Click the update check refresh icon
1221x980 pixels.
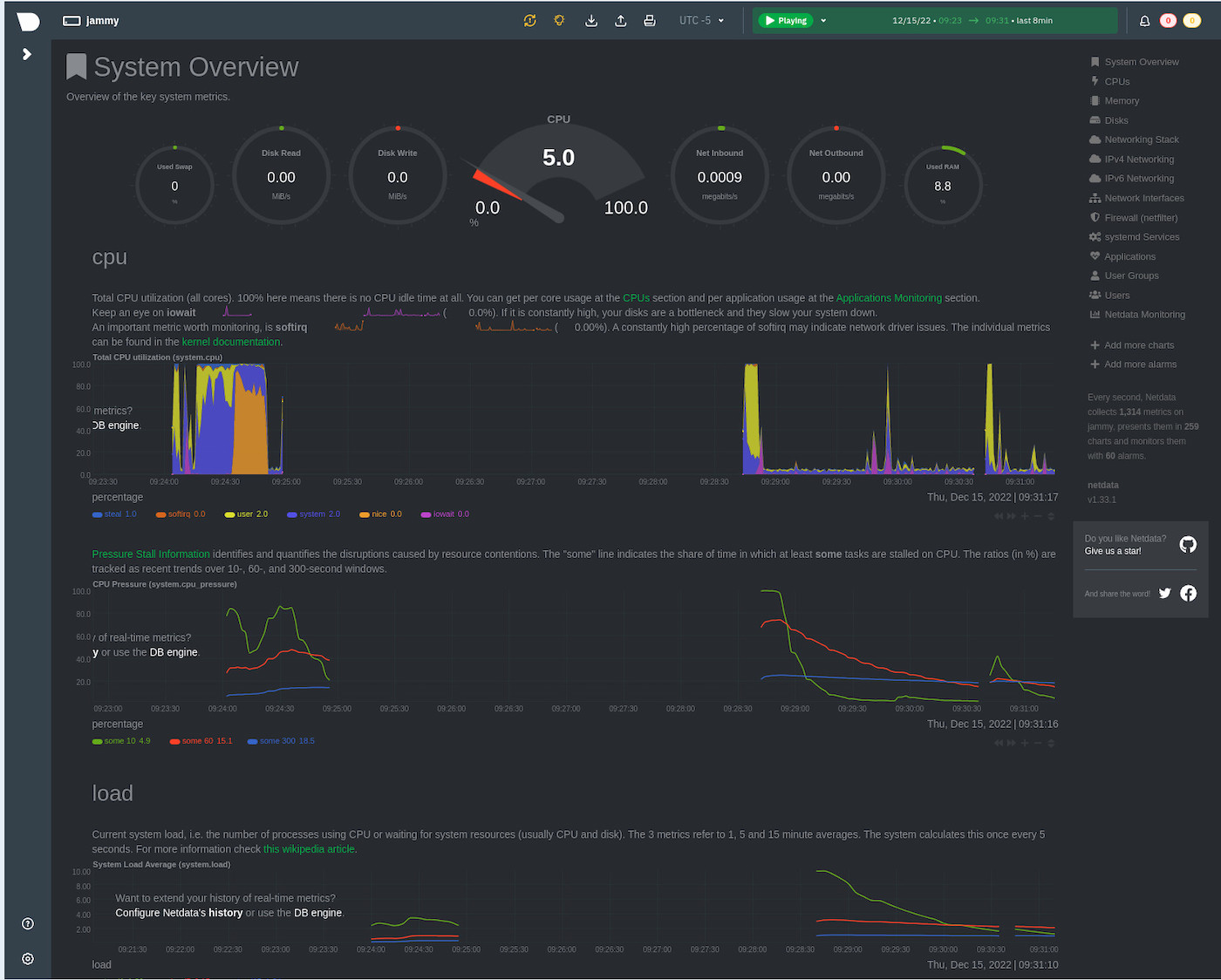[529, 19]
